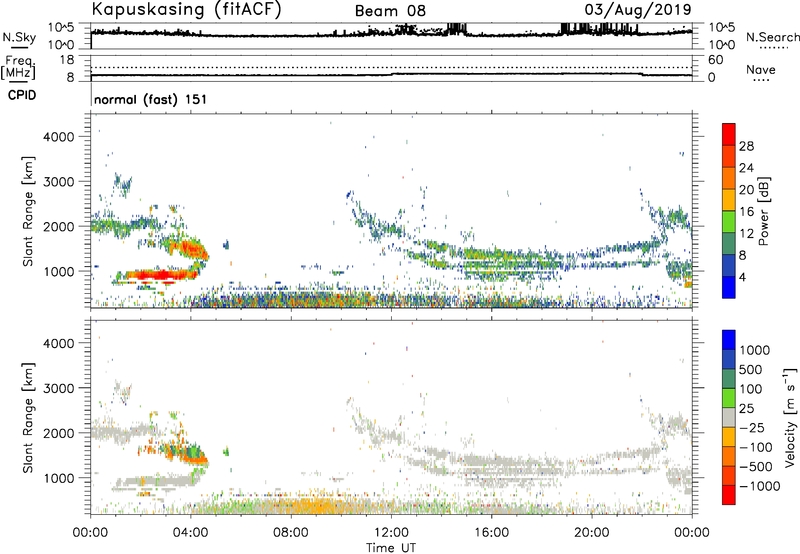
Task: Click the "Slant Range [km]" label of power panel
Action: click(x=28, y=211)
